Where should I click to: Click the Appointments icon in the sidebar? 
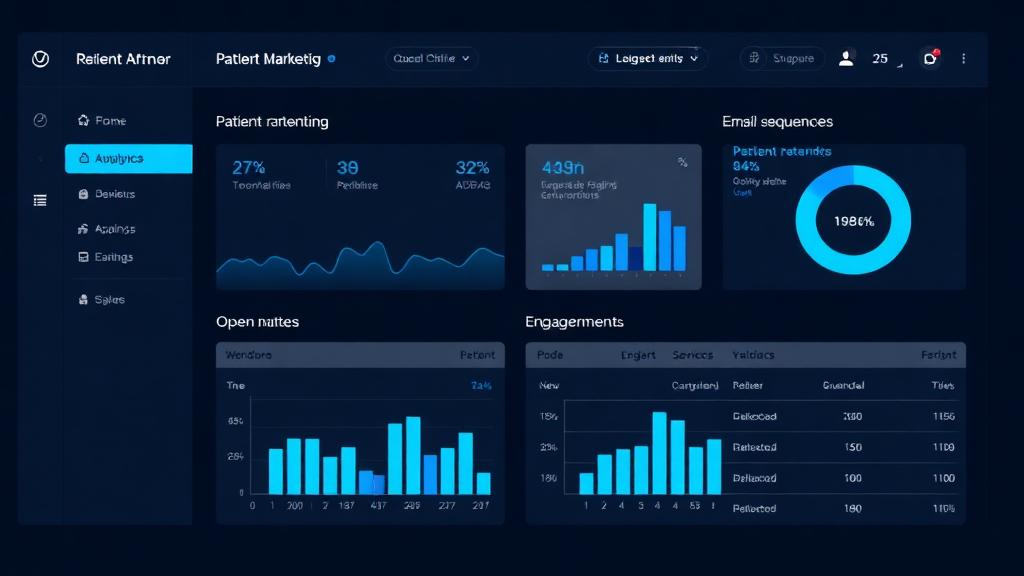(84, 229)
